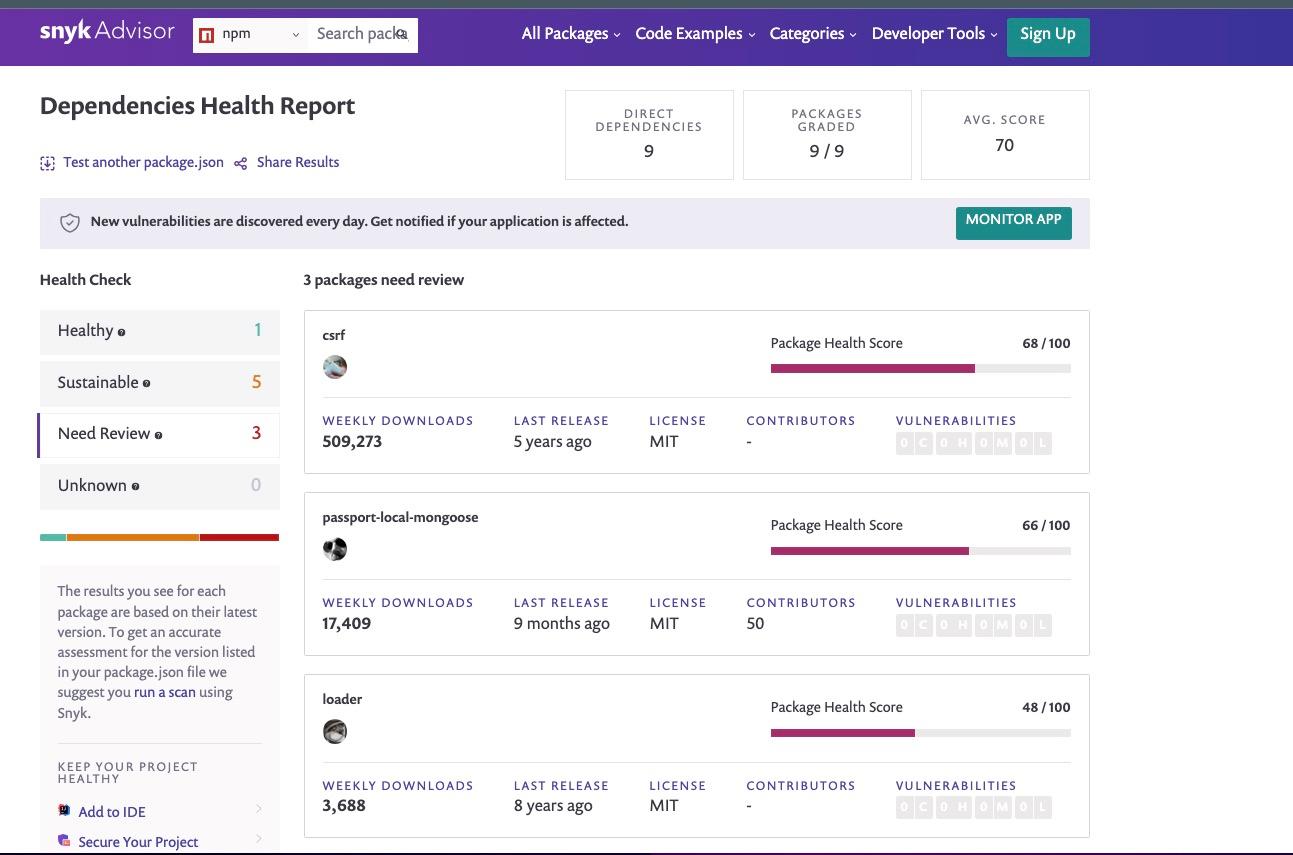Click the passport-local-mongoose health score bar

[x=920, y=550]
